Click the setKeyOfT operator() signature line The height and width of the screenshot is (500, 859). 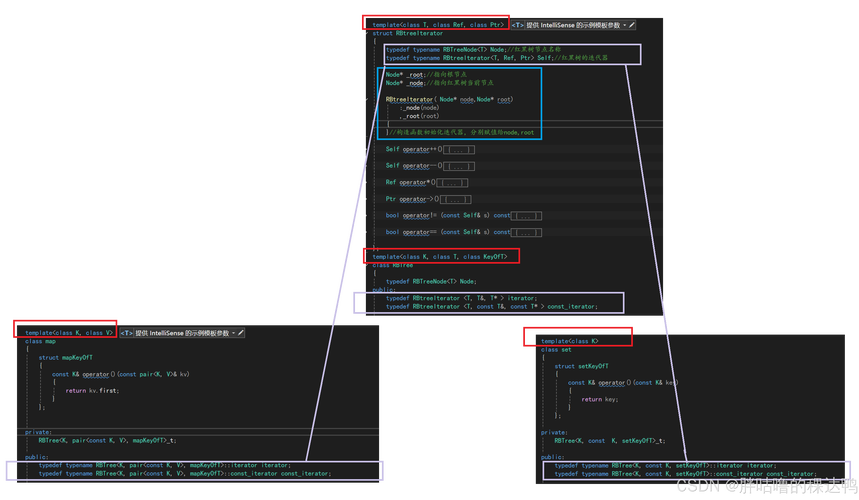[x=623, y=383]
